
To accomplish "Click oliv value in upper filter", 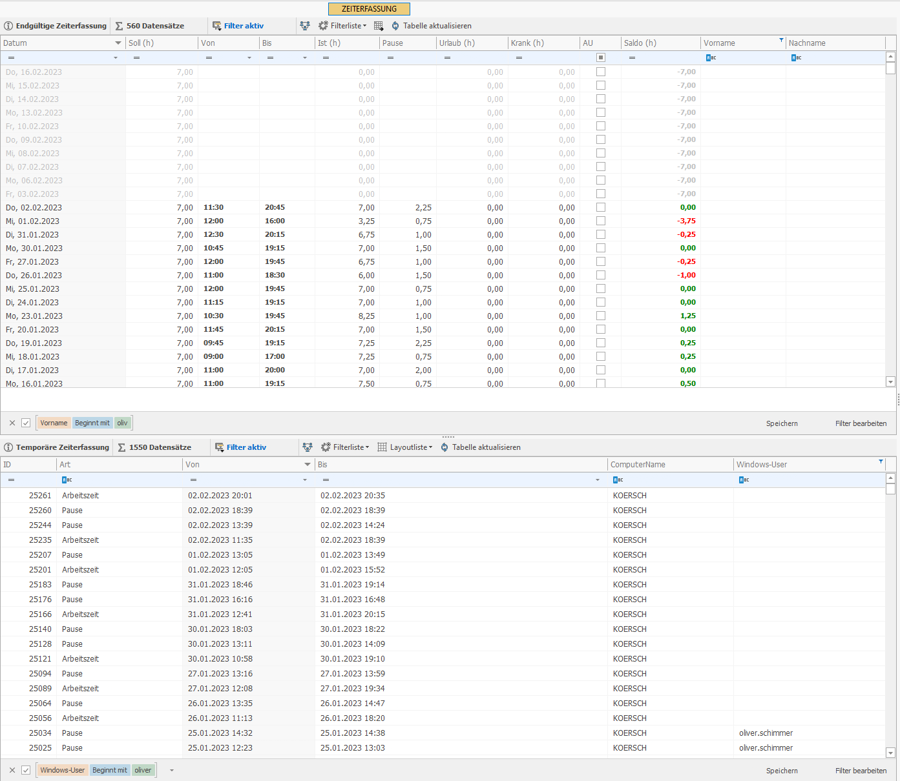I will 122,423.
